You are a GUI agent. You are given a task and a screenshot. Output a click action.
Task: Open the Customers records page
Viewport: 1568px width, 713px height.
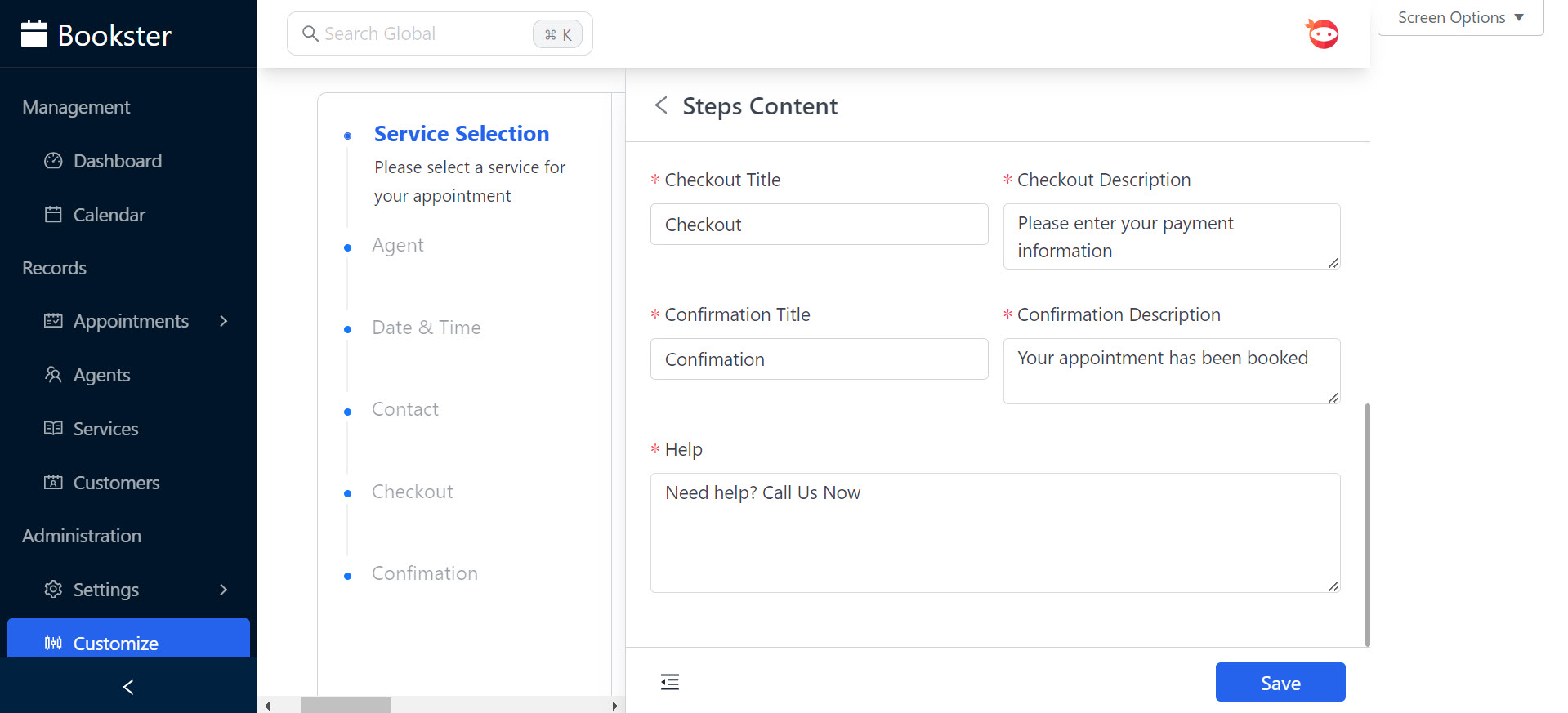tap(116, 483)
